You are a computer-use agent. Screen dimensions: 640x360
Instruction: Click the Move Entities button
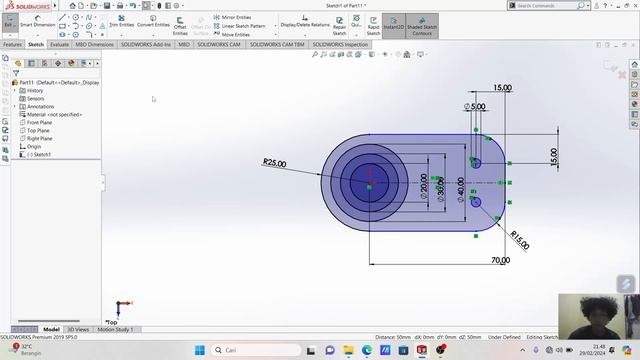pos(232,35)
